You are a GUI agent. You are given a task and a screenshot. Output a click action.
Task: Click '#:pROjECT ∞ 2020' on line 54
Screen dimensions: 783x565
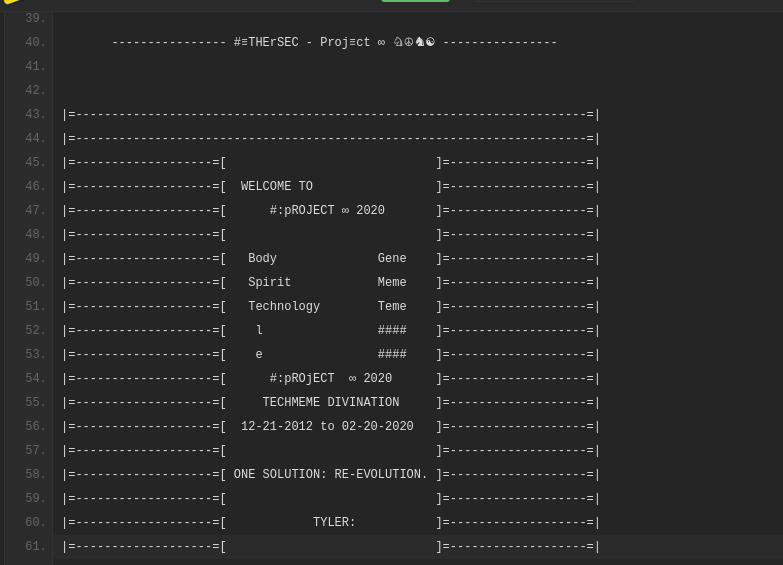click(331, 378)
